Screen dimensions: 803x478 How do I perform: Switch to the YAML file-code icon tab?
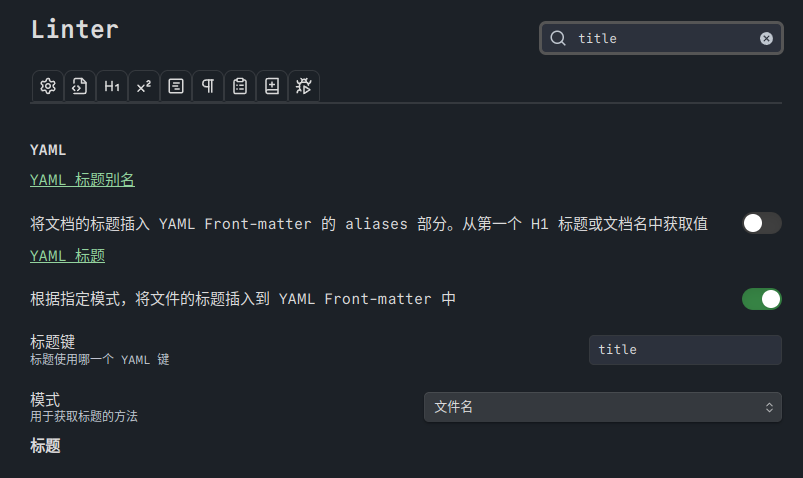click(79, 86)
